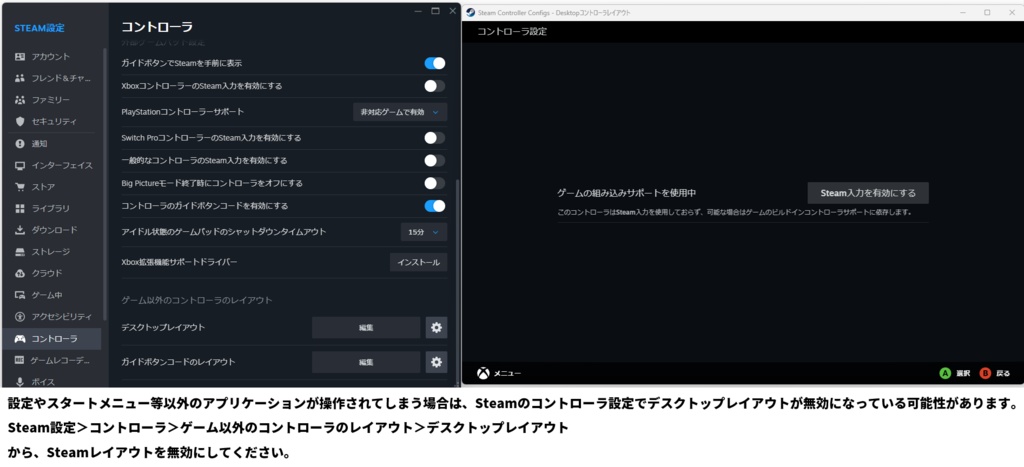Click the Downloads arrow icon
Viewport: 1024px width, 467px height.
coord(20,230)
